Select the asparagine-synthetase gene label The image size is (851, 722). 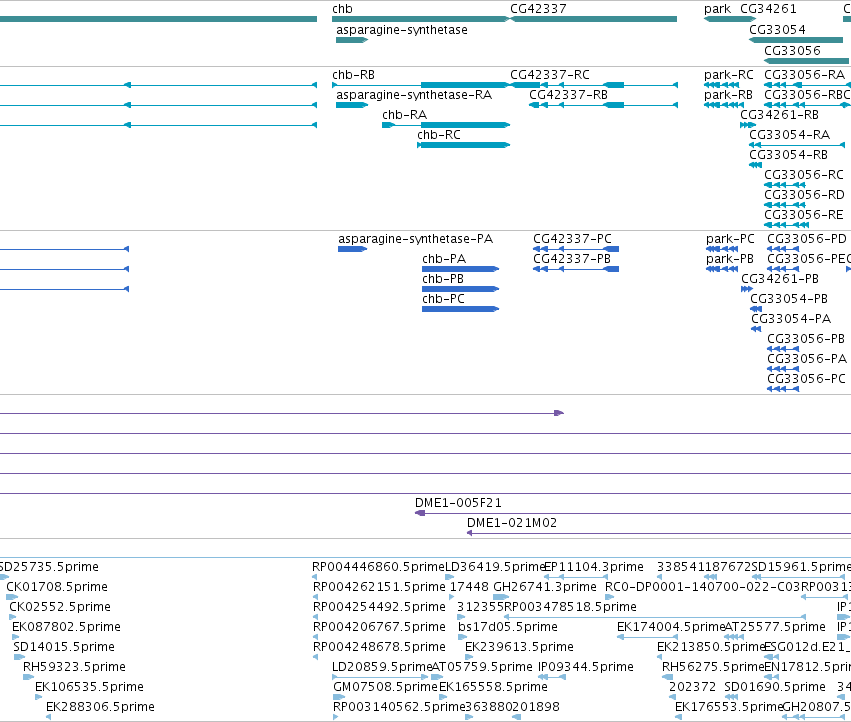402,30
